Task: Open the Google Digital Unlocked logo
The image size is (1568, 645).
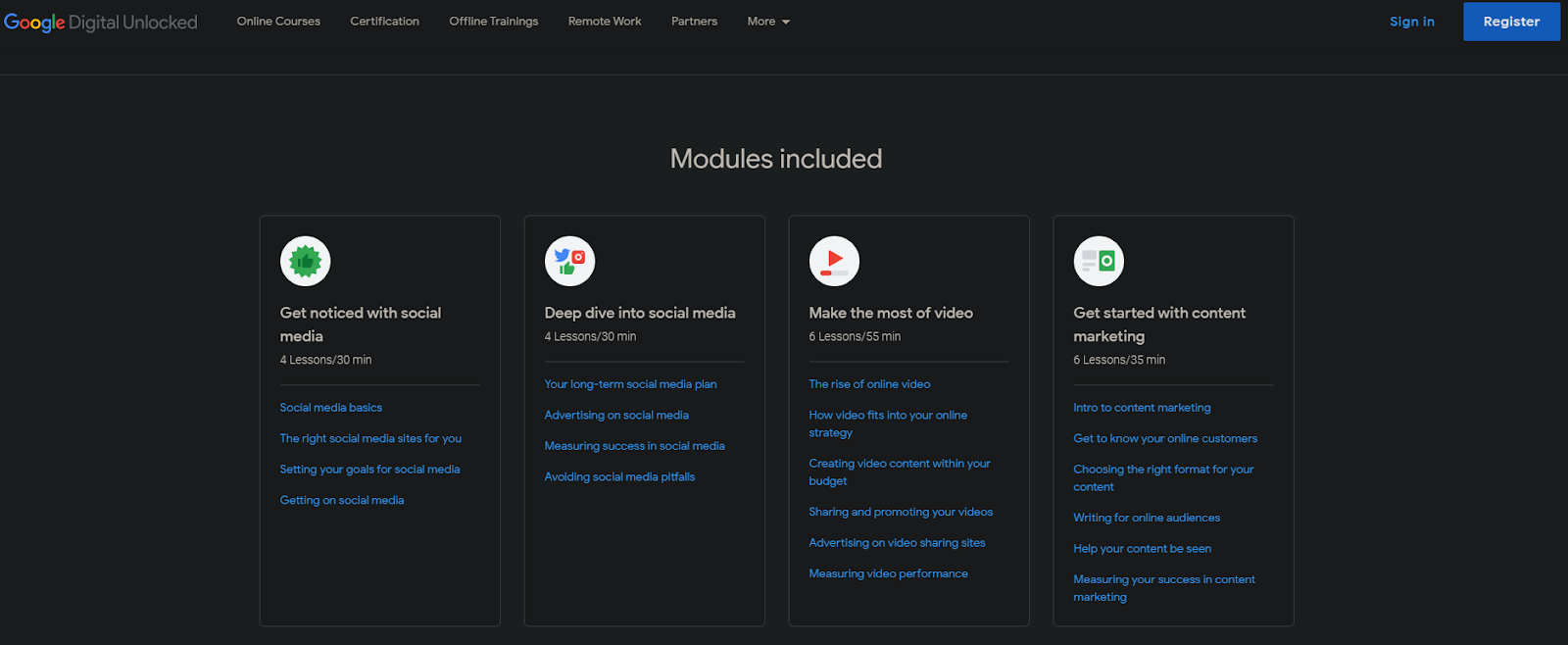Action: [x=101, y=23]
